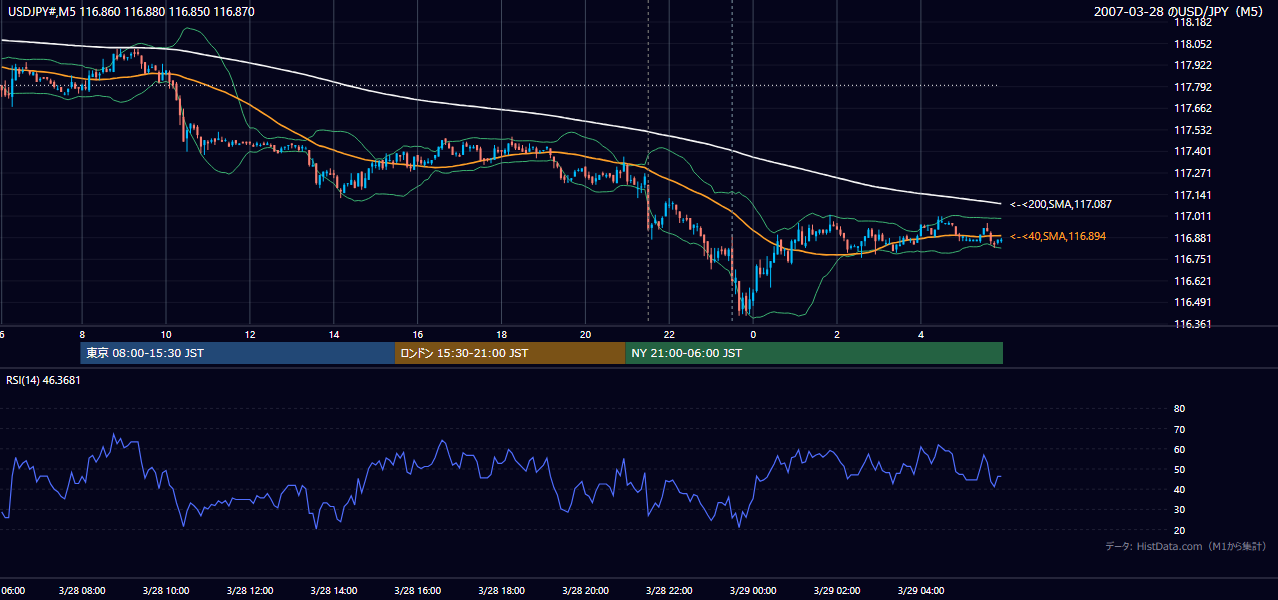This screenshot has height=600, width=1278.
Task: Click price axis value 116.751
Action: click(1192, 259)
